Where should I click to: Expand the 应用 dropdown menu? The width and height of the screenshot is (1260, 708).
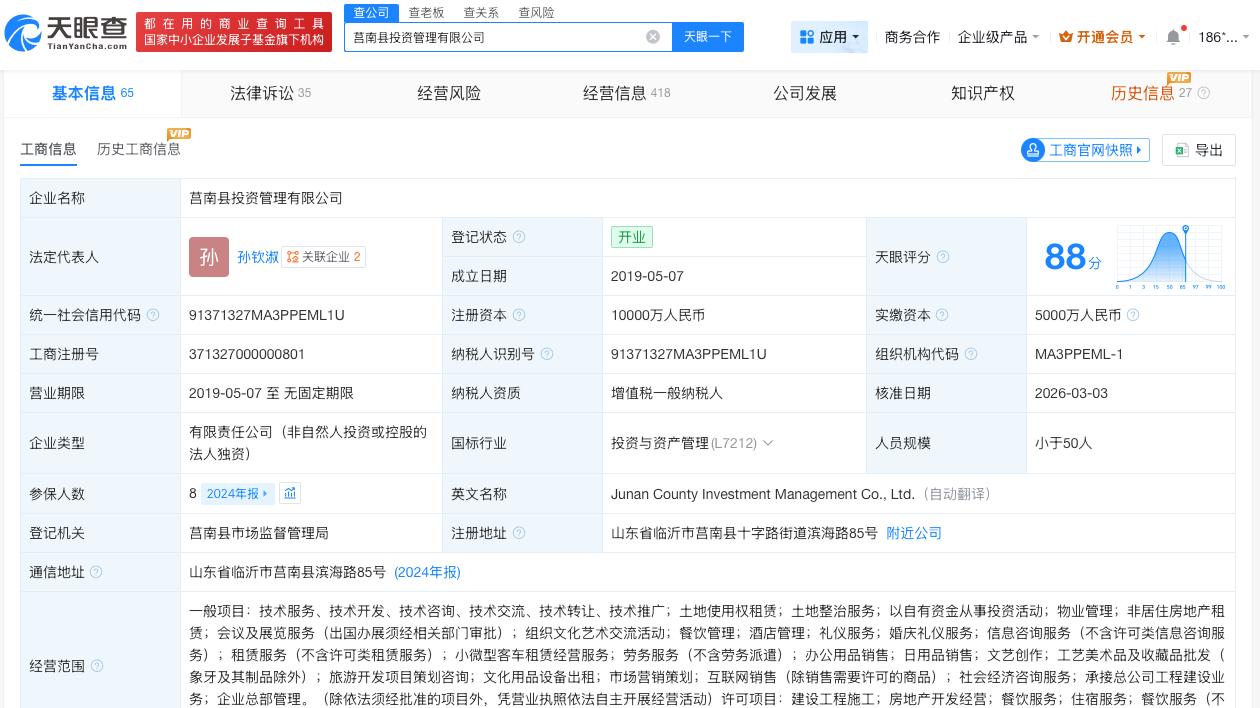pyautogui.click(x=829, y=37)
